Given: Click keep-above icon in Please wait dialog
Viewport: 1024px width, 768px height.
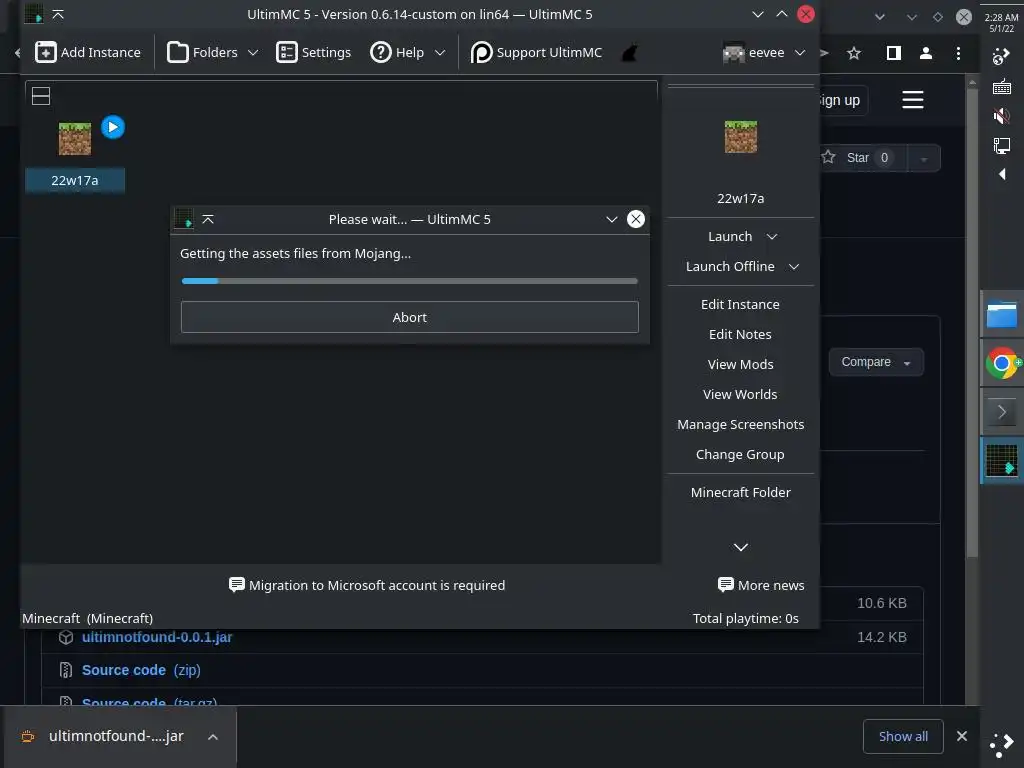Looking at the screenshot, I should click(208, 219).
